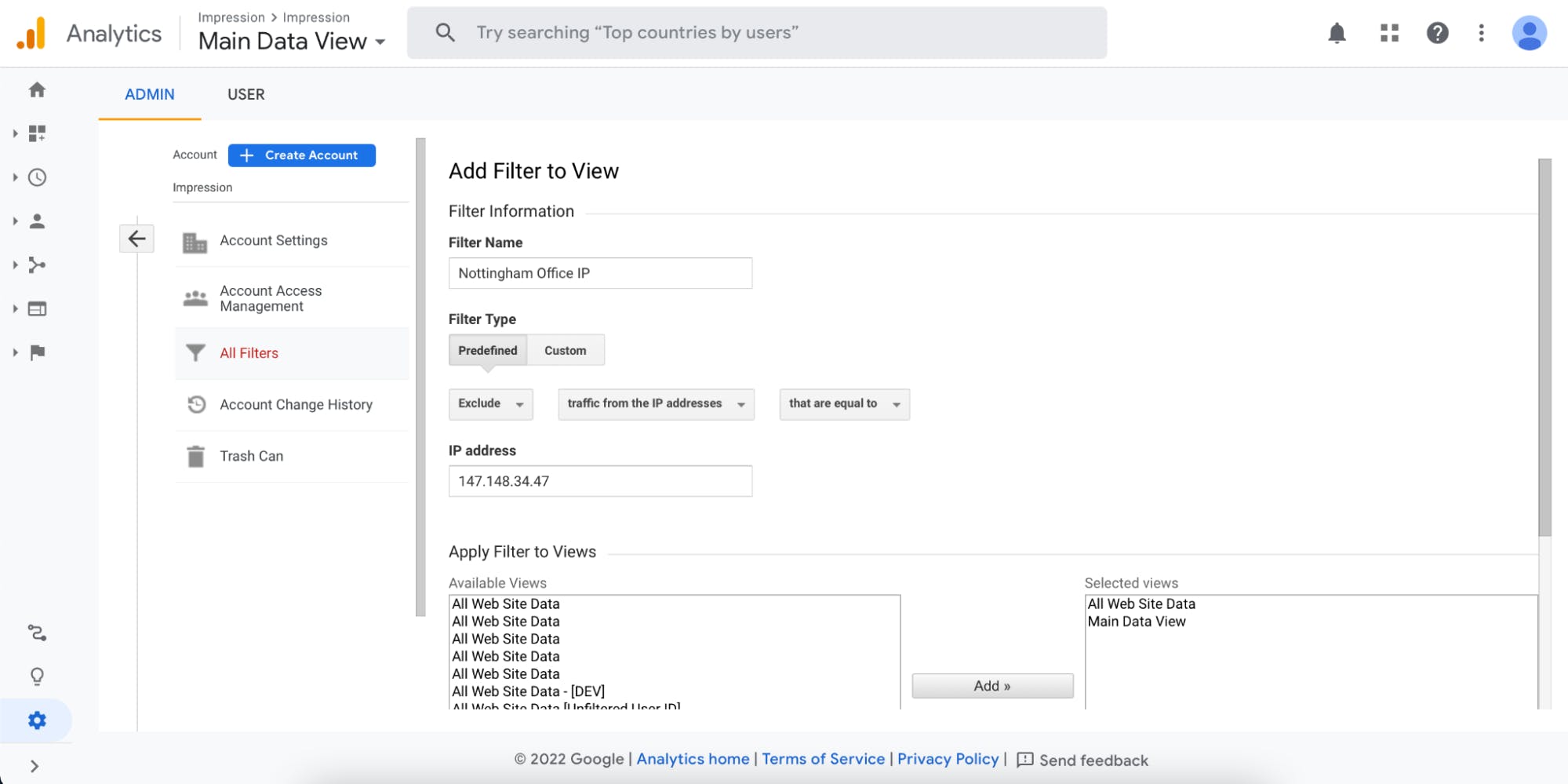Click Send feedback text

coord(1093,760)
